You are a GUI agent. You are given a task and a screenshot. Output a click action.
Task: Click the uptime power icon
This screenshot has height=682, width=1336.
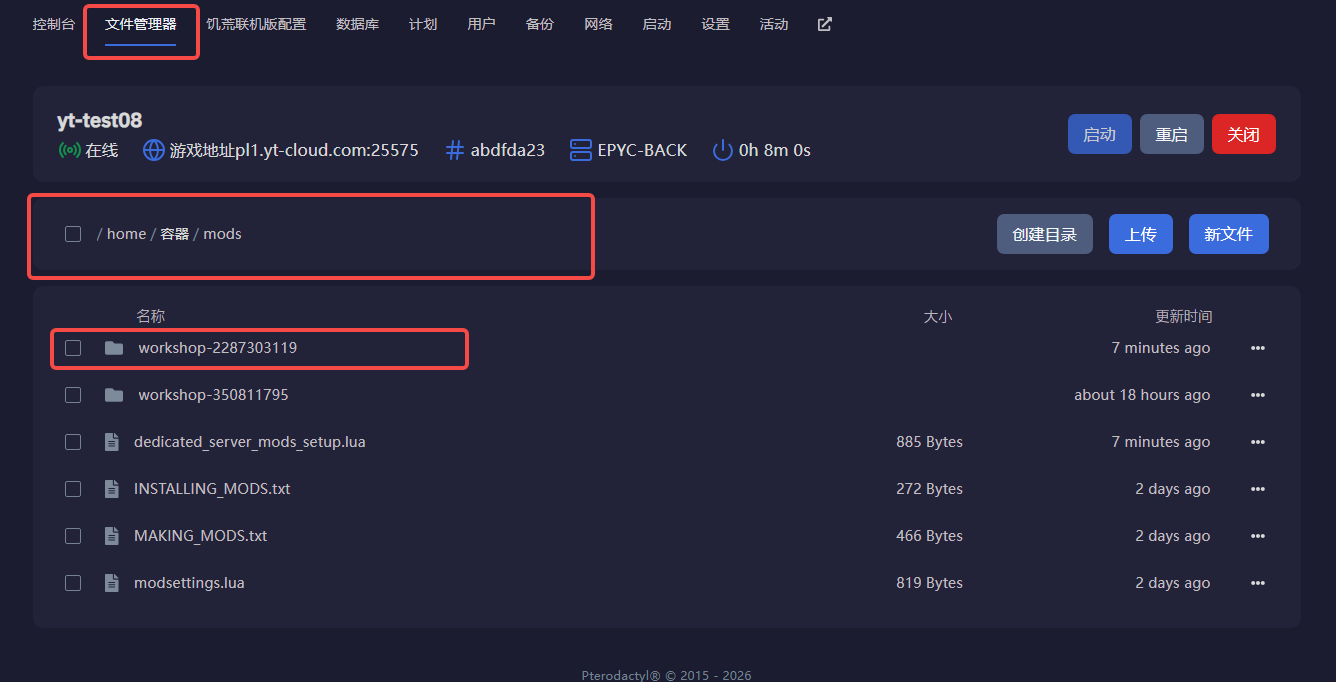pyautogui.click(x=722, y=150)
